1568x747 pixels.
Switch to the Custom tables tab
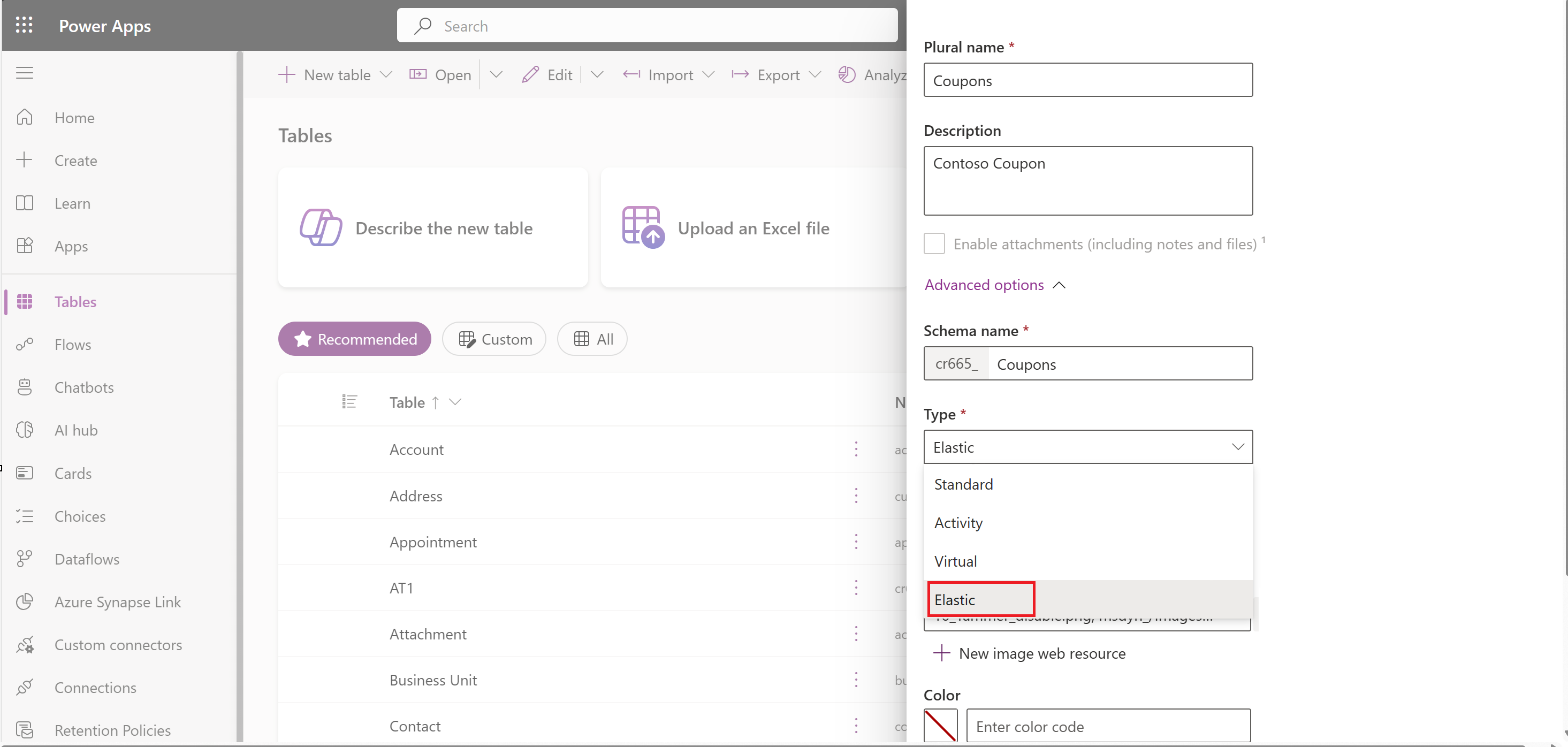coord(494,339)
